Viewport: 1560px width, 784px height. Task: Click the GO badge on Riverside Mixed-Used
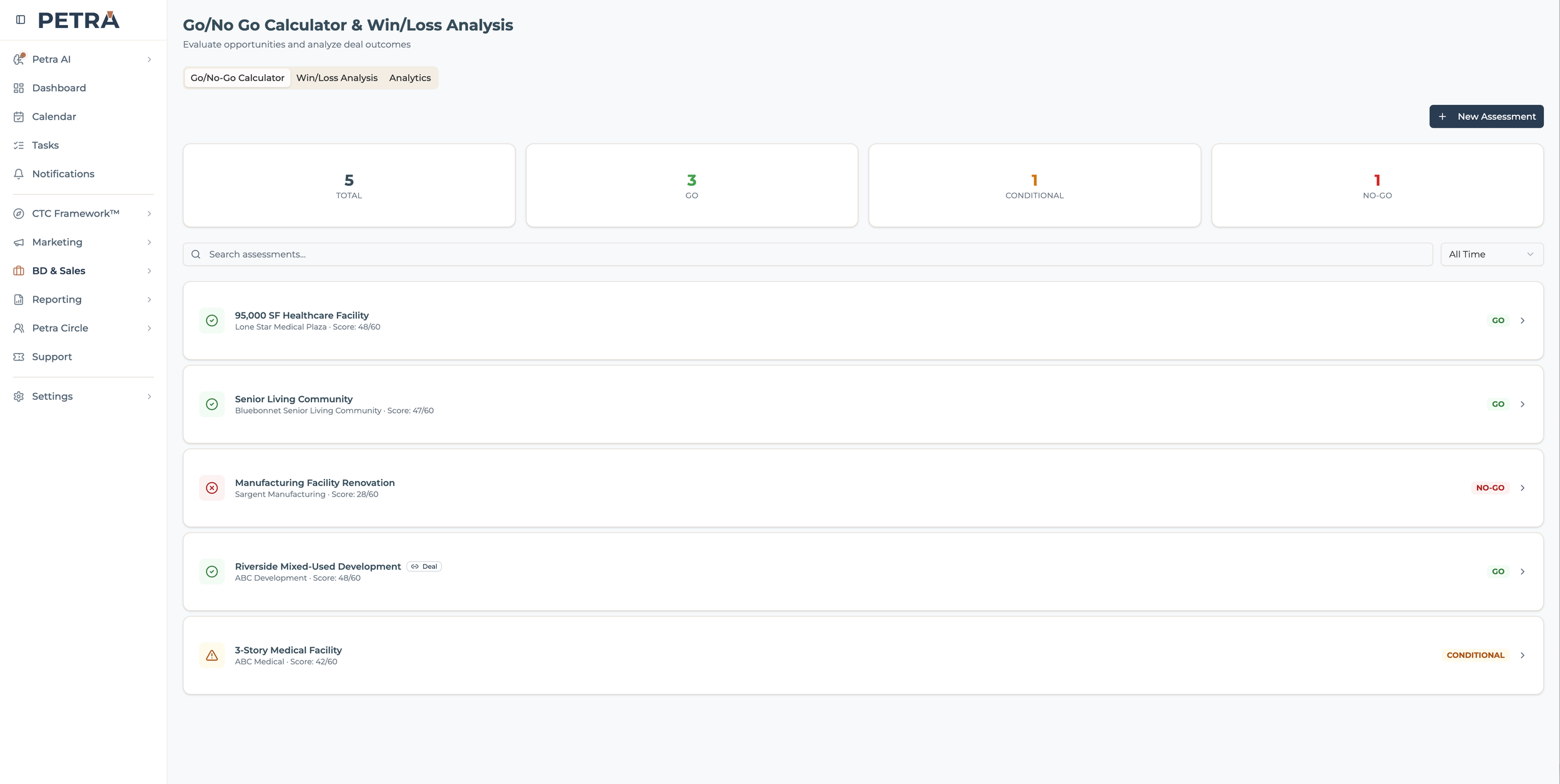[1498, 571]
